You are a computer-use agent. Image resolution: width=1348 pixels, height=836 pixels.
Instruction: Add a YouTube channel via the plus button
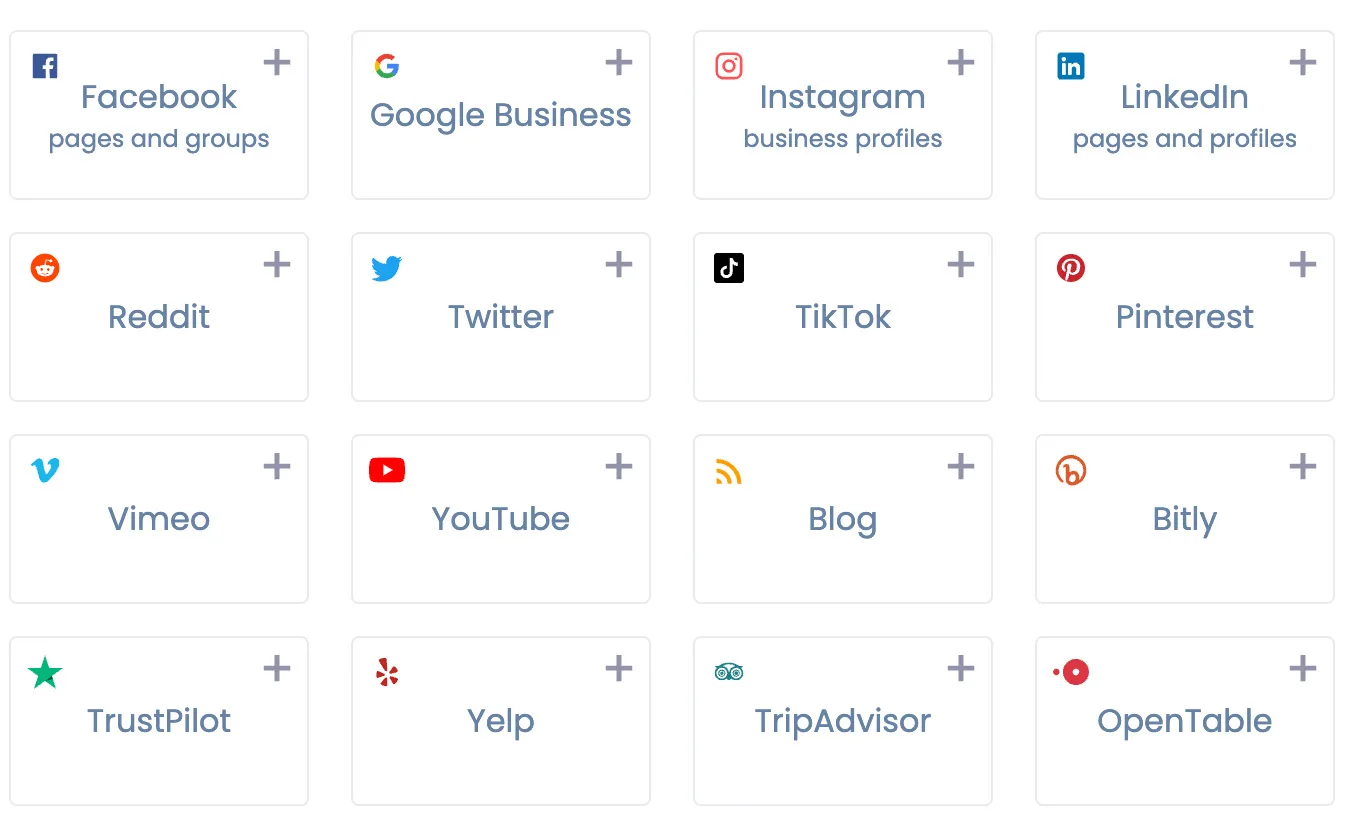point(618,466)
